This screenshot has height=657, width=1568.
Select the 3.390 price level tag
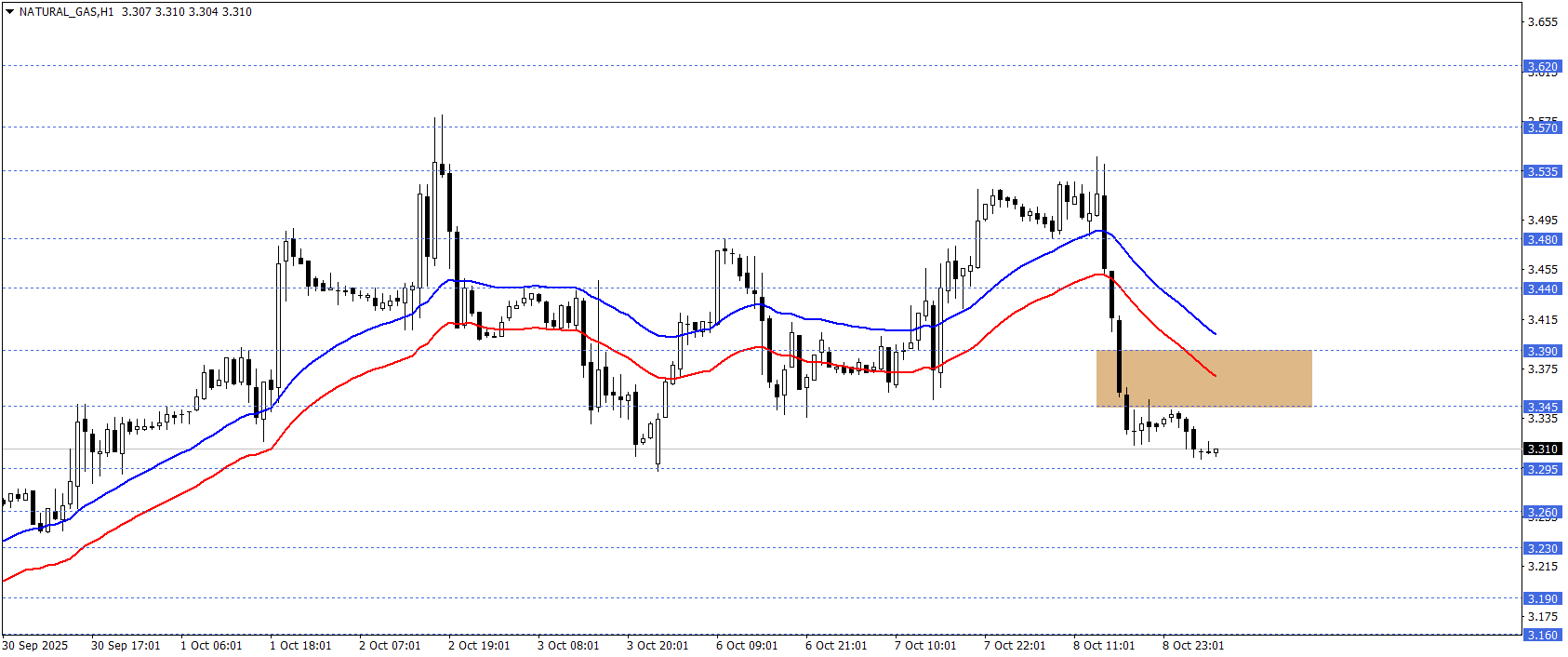pos(1542,352)
